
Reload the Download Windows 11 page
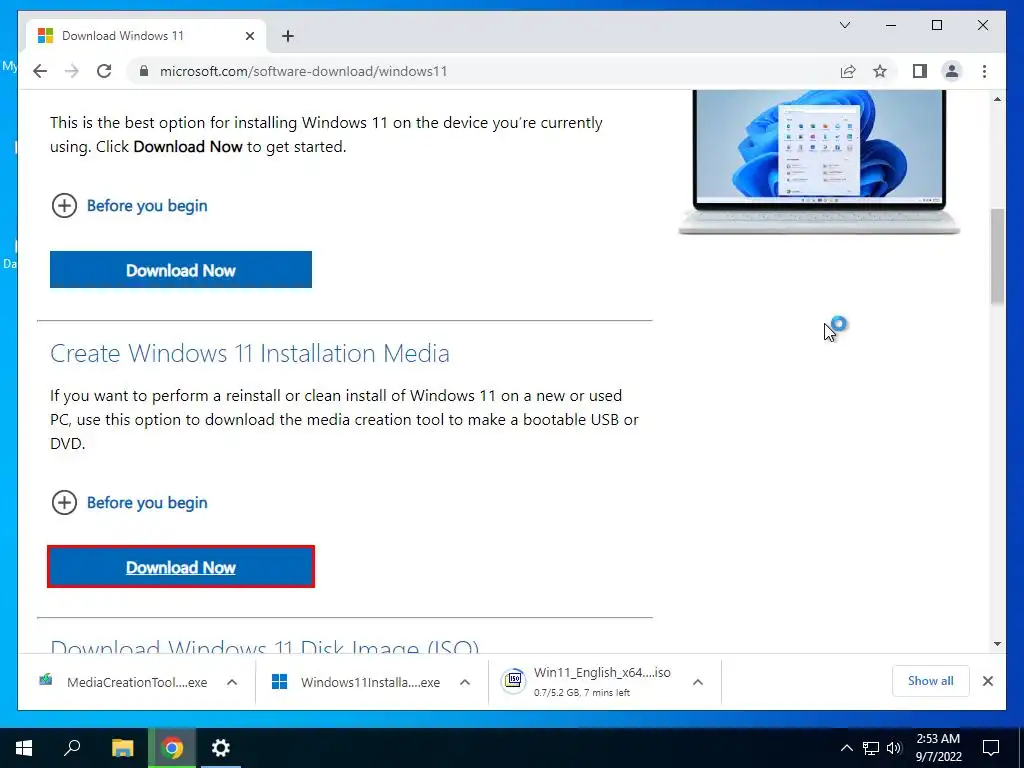pyautogui.click(x=104, y=71)
